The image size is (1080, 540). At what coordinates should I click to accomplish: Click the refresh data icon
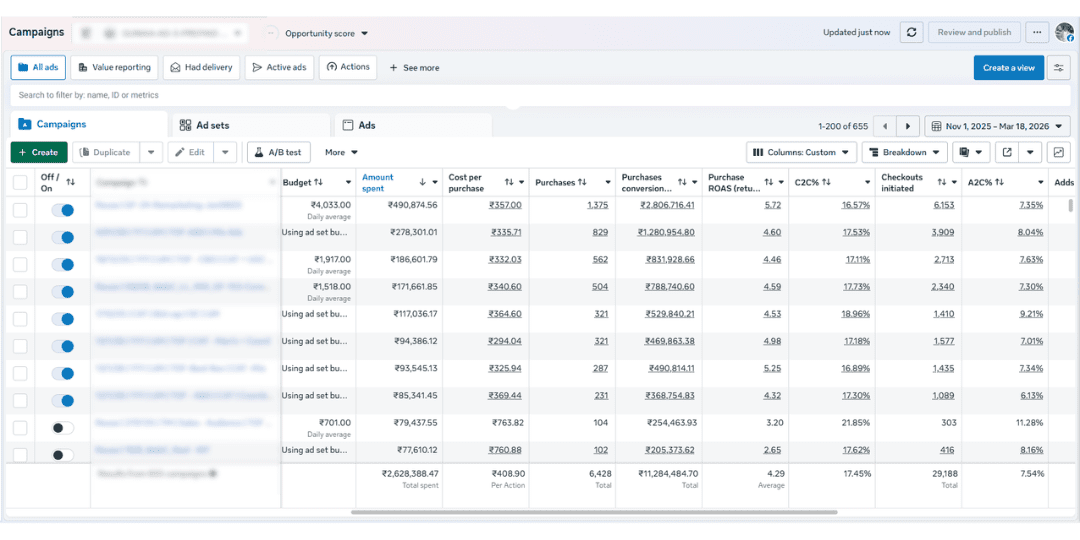pos(911,32)
